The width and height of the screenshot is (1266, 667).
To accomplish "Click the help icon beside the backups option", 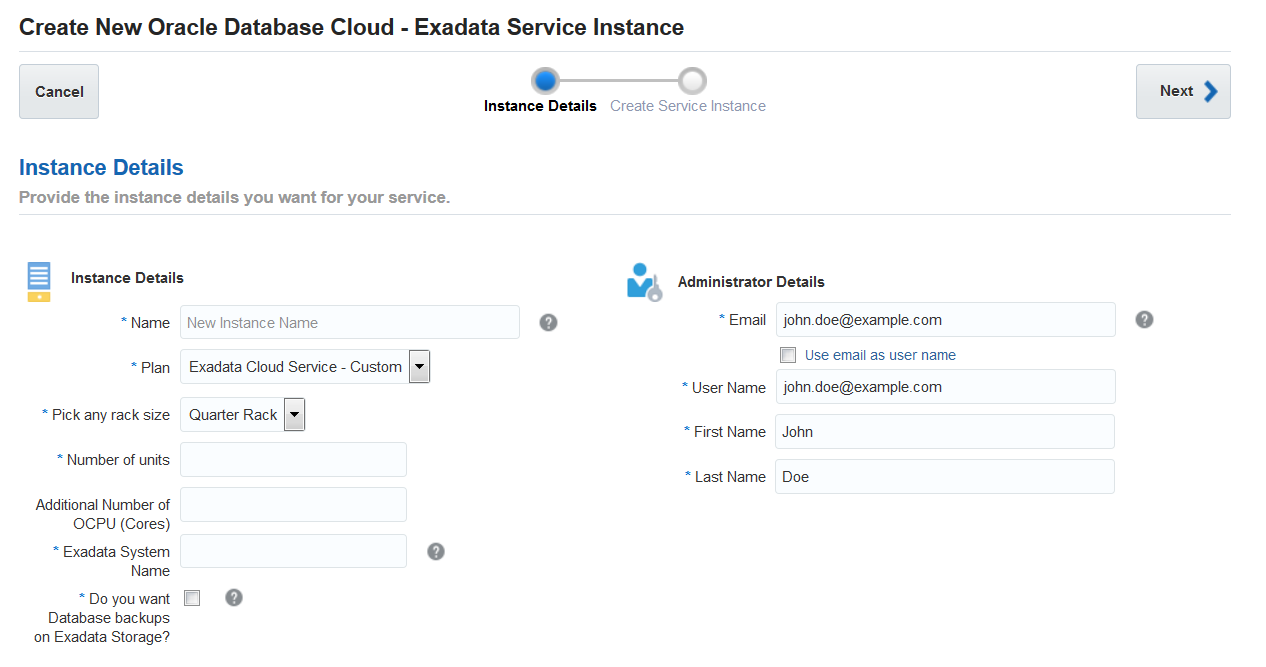I will (233, 597).
